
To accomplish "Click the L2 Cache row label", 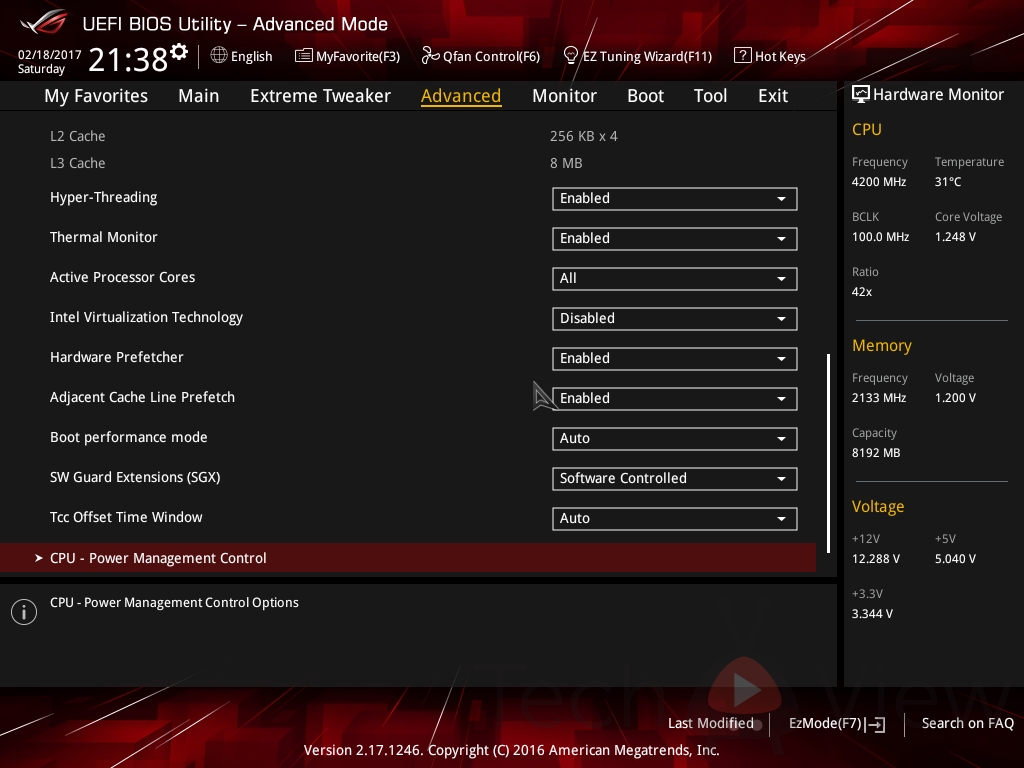I will point(78,136).
